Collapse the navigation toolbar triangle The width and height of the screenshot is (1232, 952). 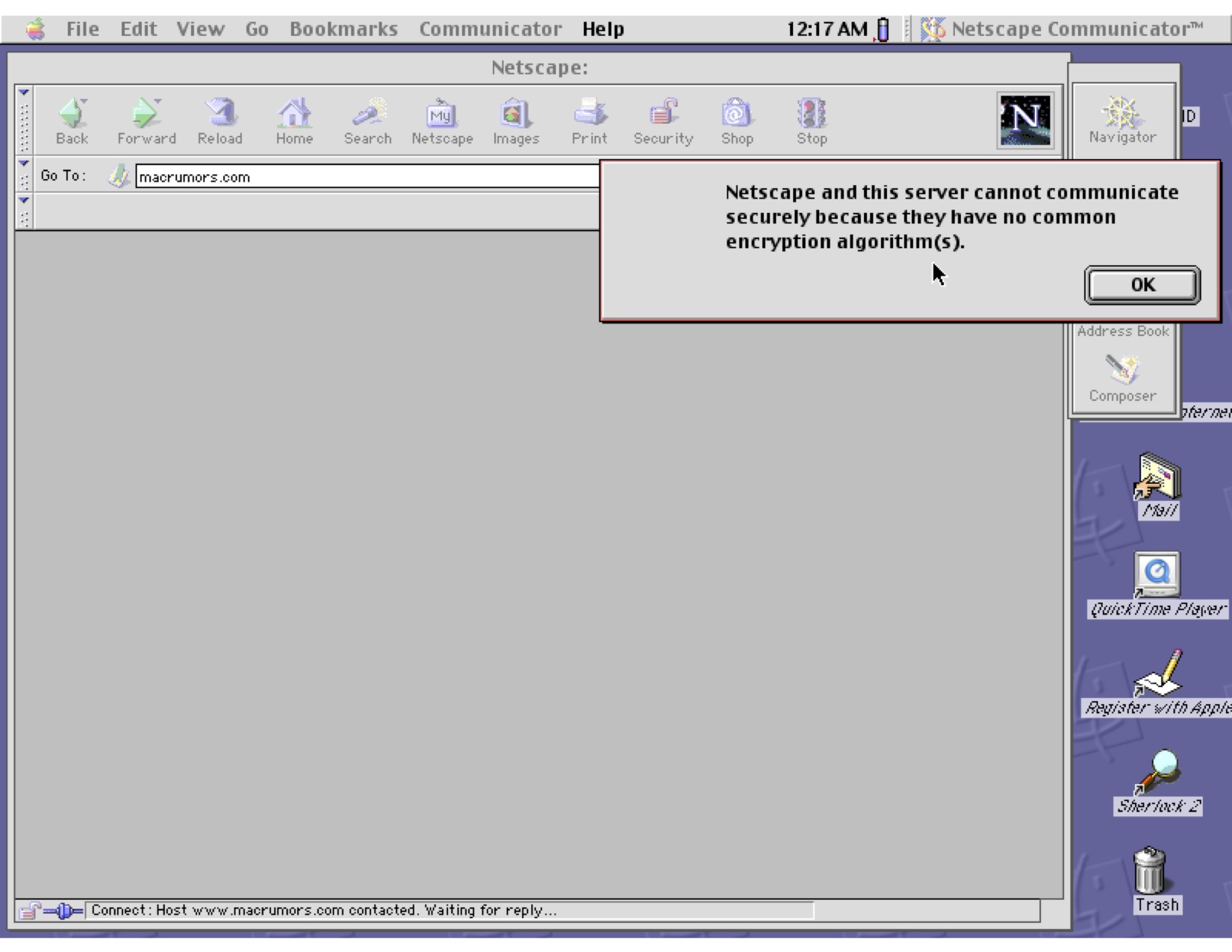24,93
